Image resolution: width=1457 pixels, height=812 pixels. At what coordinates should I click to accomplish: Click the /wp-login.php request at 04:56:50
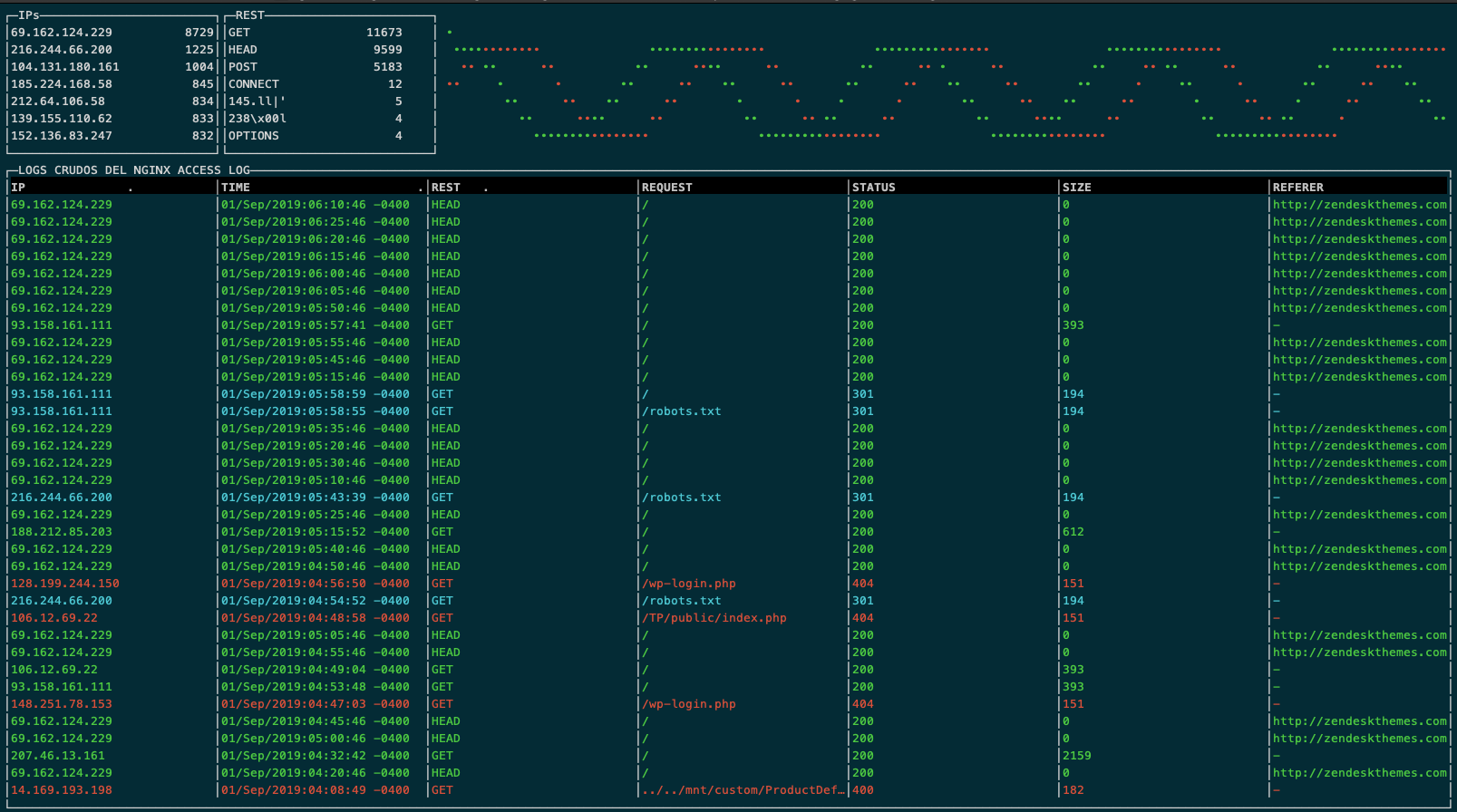tap(689, 583)
